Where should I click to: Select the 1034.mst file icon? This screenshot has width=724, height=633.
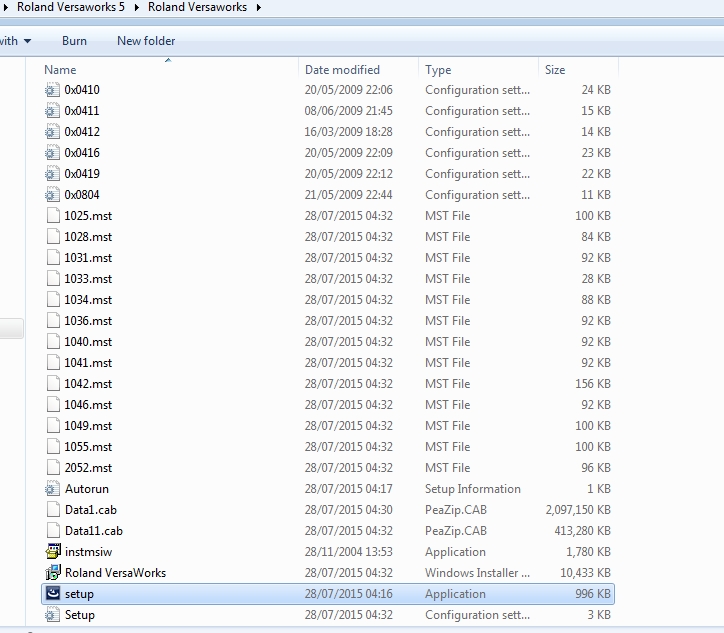[53, 300]
